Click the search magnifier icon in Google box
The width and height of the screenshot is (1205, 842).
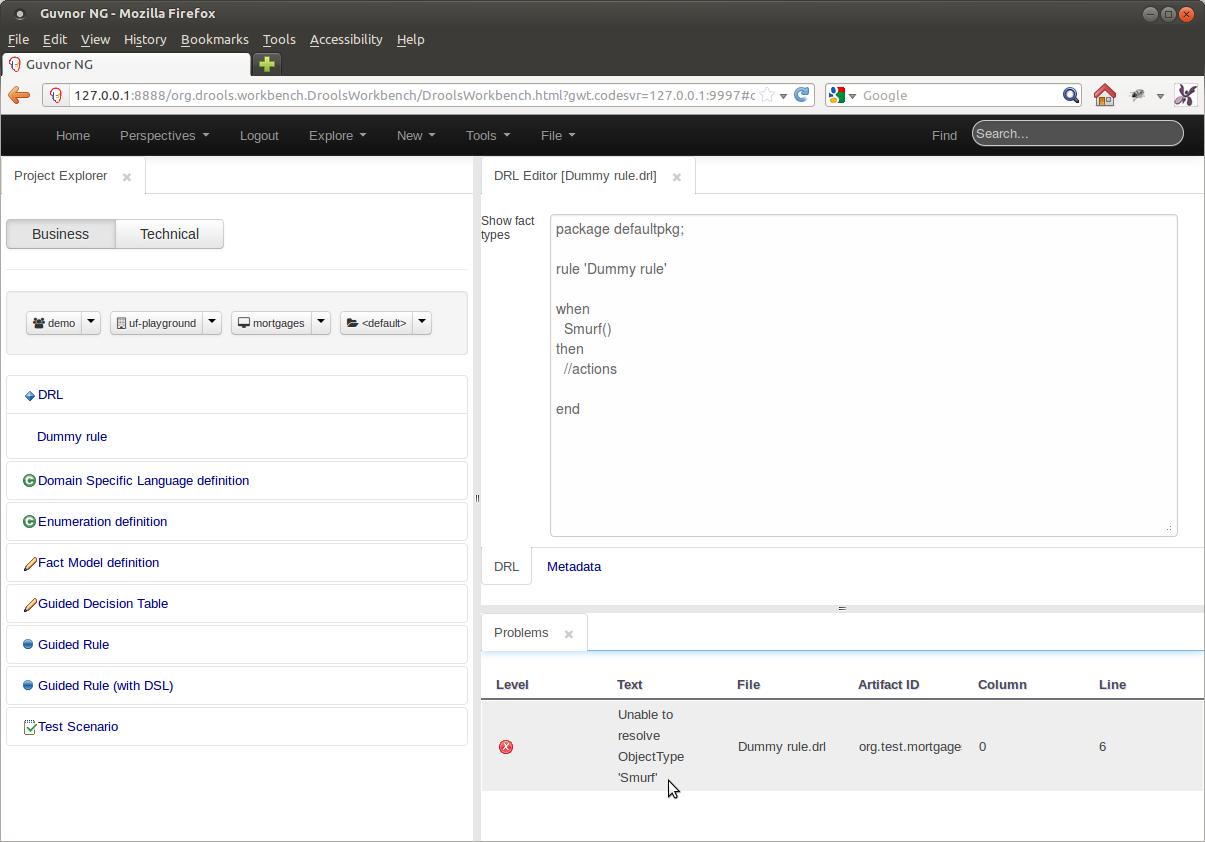coord(1070,95)
